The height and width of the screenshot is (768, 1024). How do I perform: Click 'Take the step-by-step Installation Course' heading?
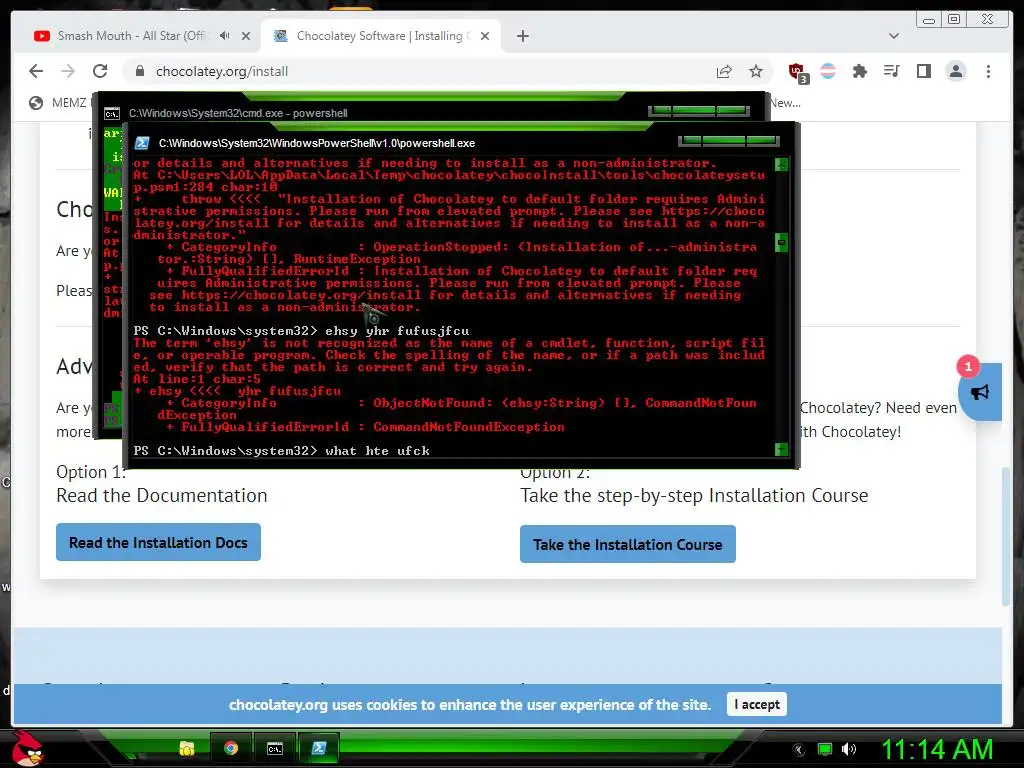pyautogui.click(x=694, y=496)
